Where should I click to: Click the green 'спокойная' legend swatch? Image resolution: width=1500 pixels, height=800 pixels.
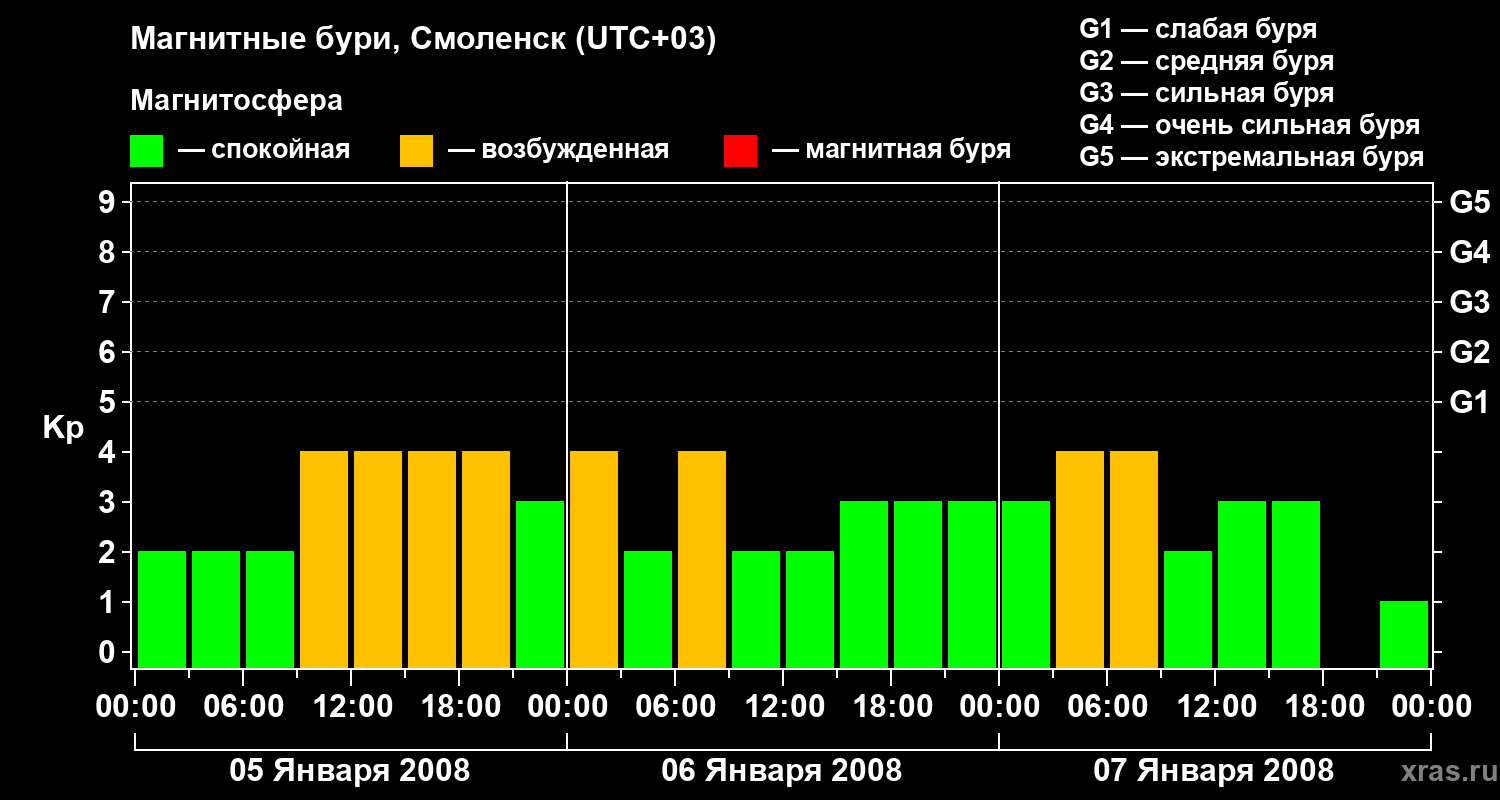tap(146, 151)
